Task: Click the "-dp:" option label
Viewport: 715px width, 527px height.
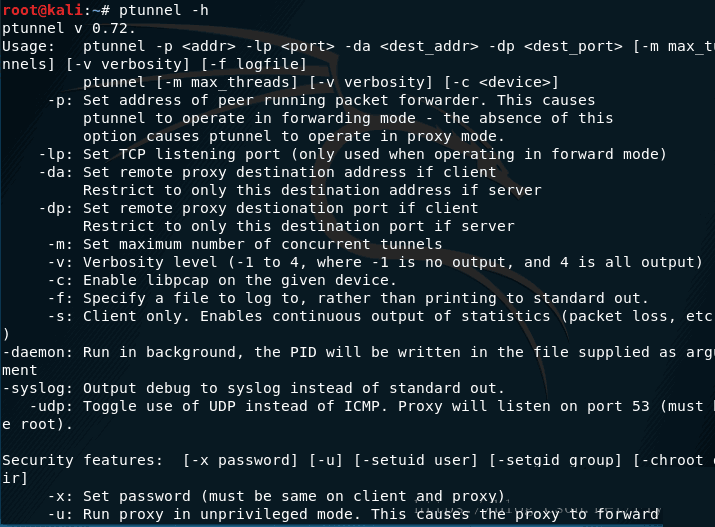Action: click(x=56, y=208)
